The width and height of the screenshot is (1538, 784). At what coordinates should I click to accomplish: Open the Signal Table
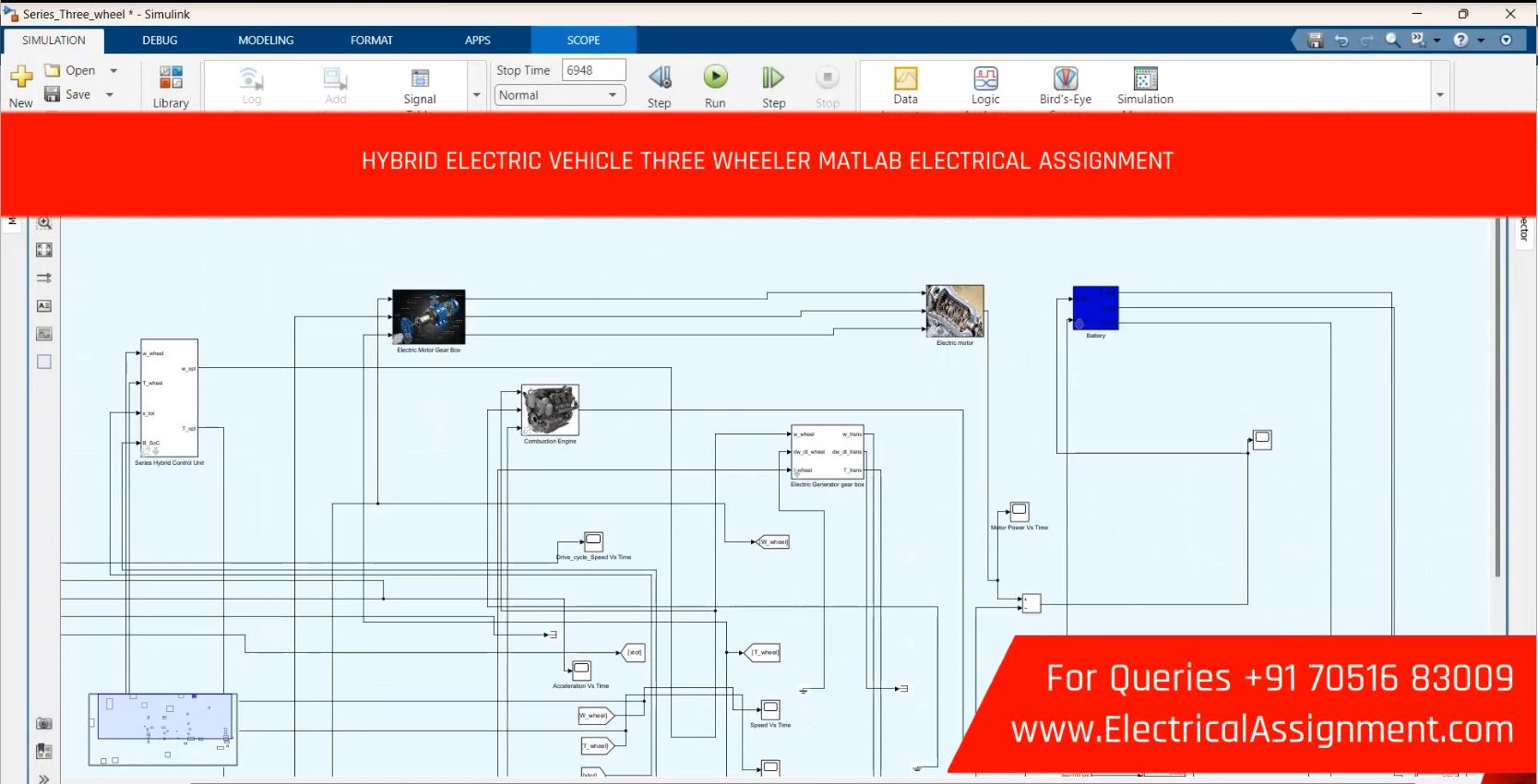pyautogui.click(x=420, y=87)
